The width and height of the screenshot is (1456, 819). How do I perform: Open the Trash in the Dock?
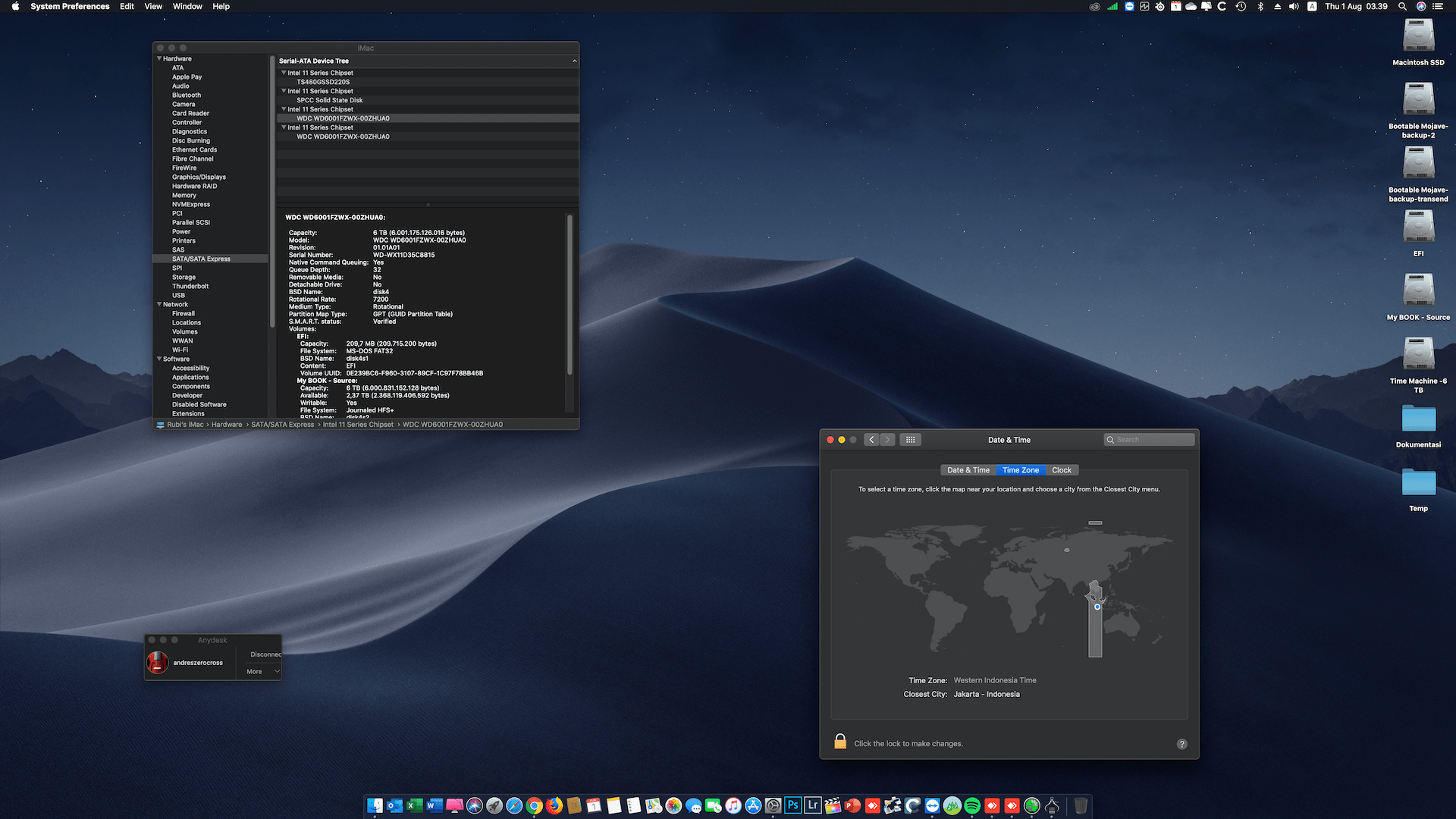[1081, 805]
